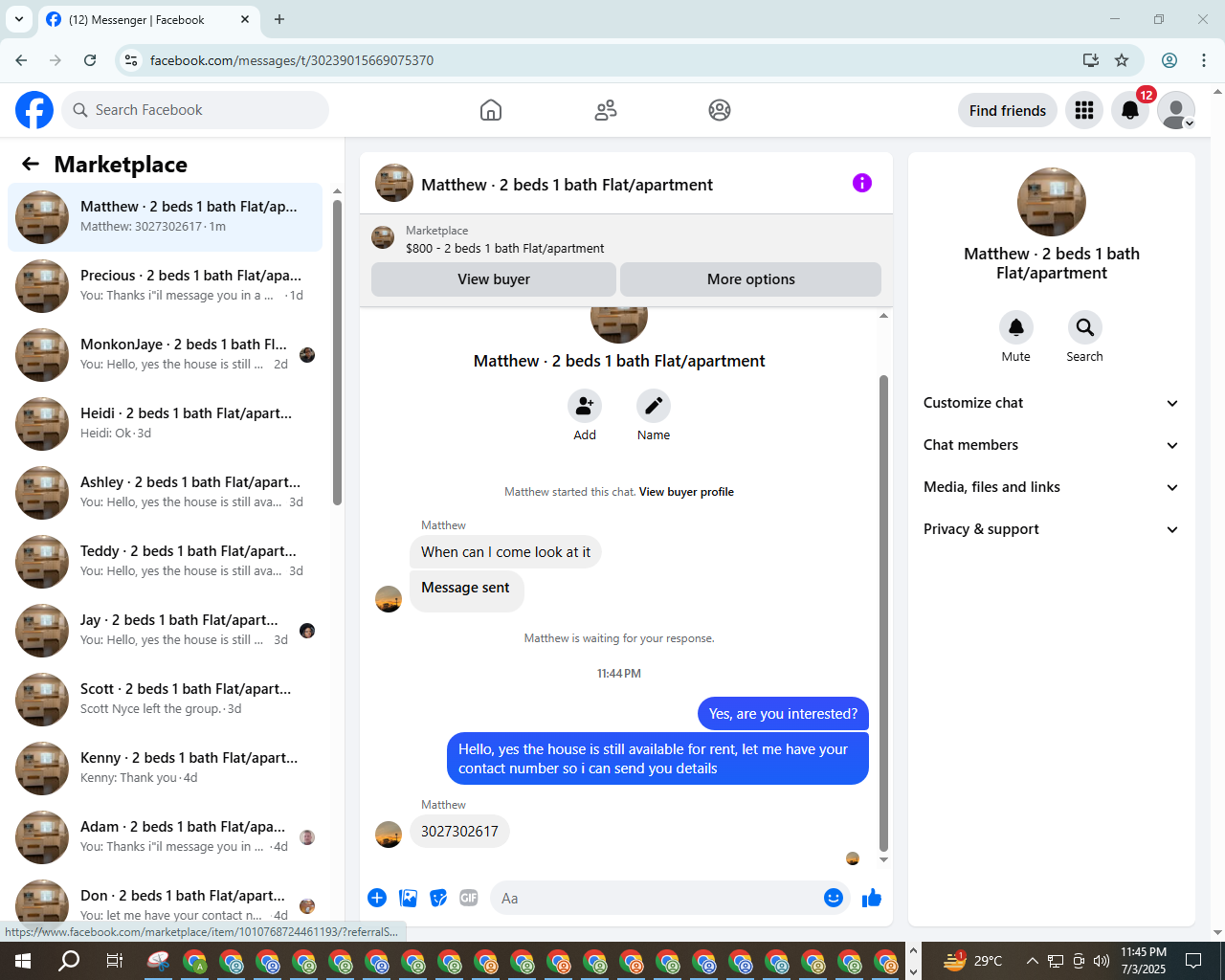Expand Privacy & support section
This screenshot has height=980, width=1225.
1051,529
